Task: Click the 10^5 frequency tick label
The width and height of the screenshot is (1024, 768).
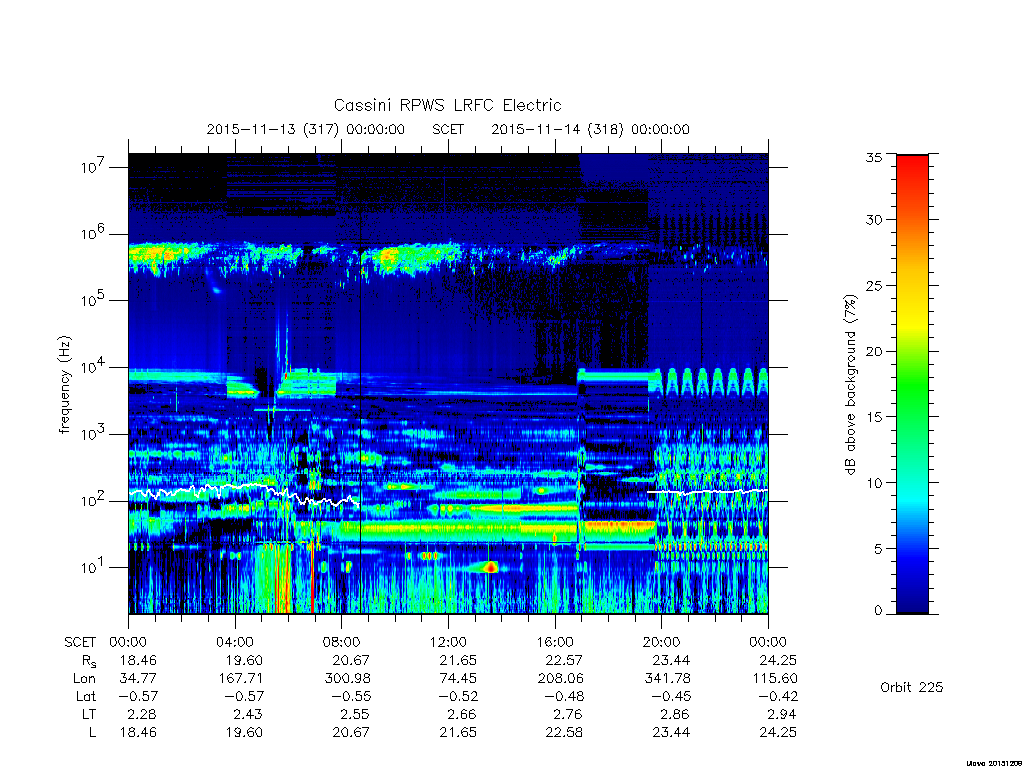Action: (x=93, y=300)
